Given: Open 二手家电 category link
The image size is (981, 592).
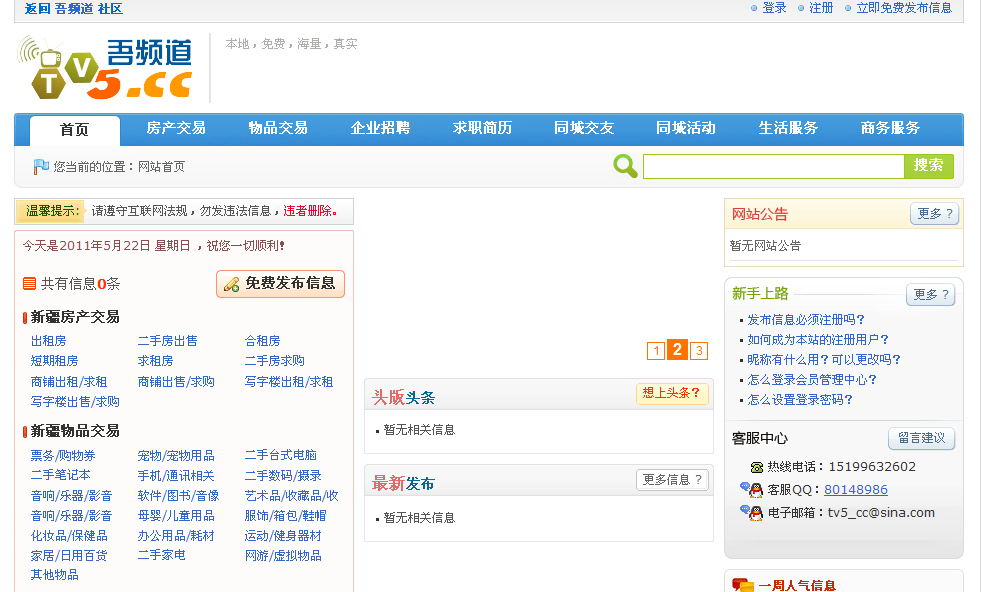Looking at the screenshot, I should [x=161, y=555].
